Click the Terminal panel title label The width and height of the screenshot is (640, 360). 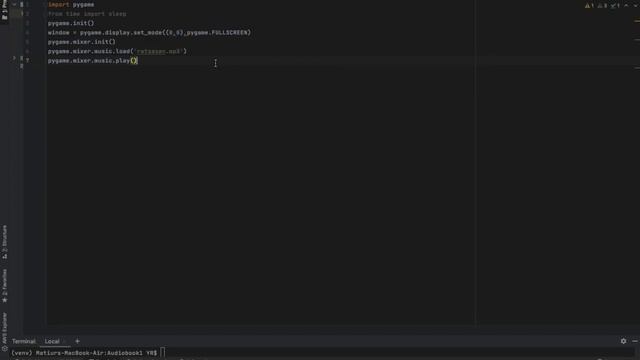click(24, 341)
